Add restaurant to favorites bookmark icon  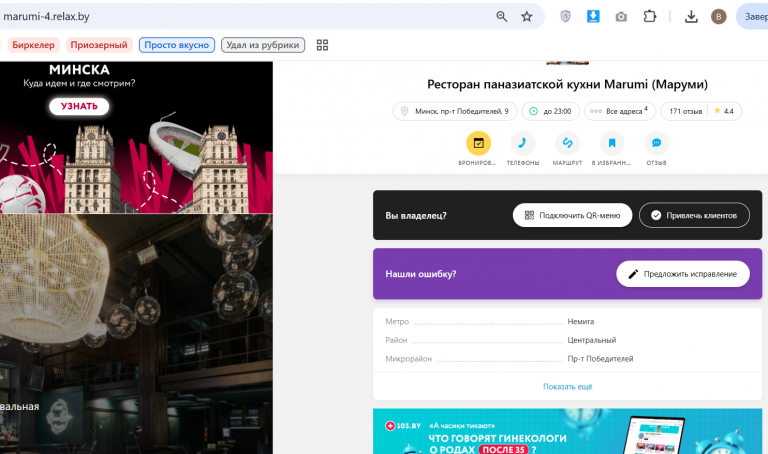coord(612,143)
